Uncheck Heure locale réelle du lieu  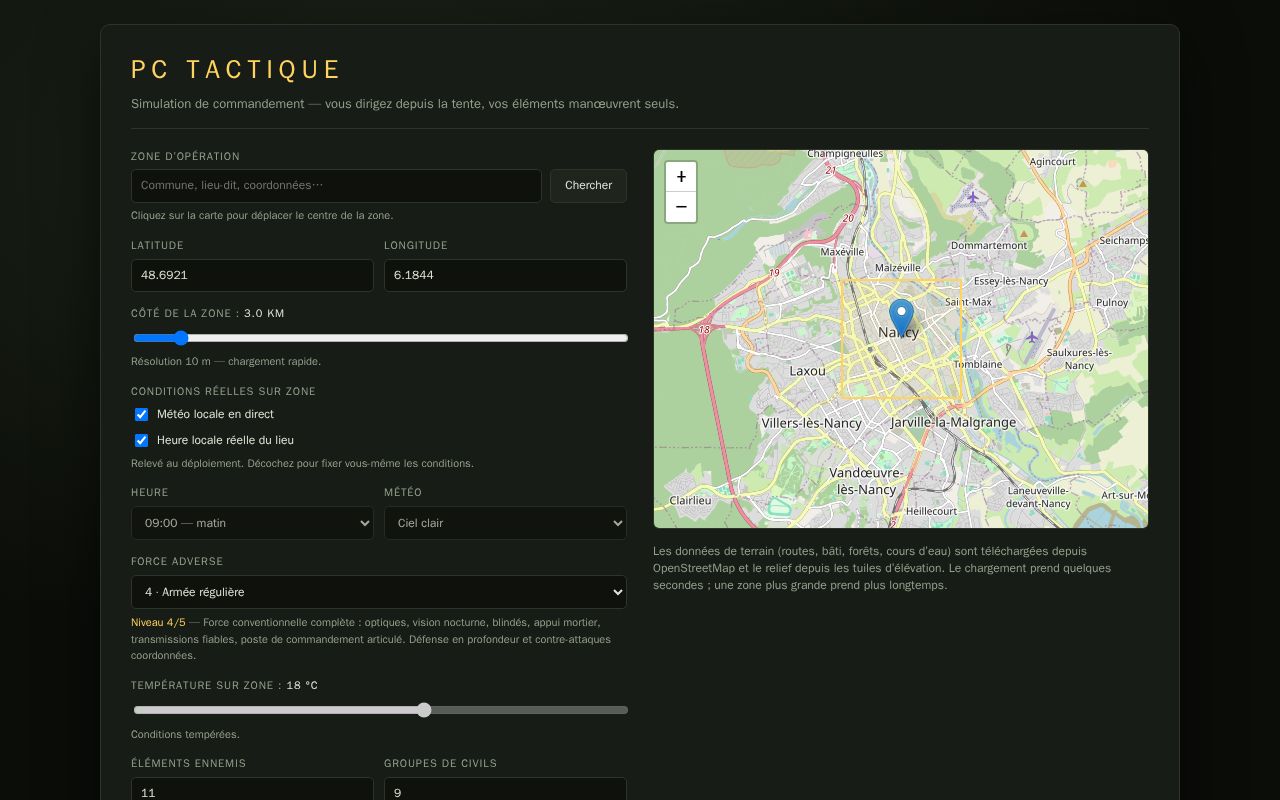tap(141, 440)
